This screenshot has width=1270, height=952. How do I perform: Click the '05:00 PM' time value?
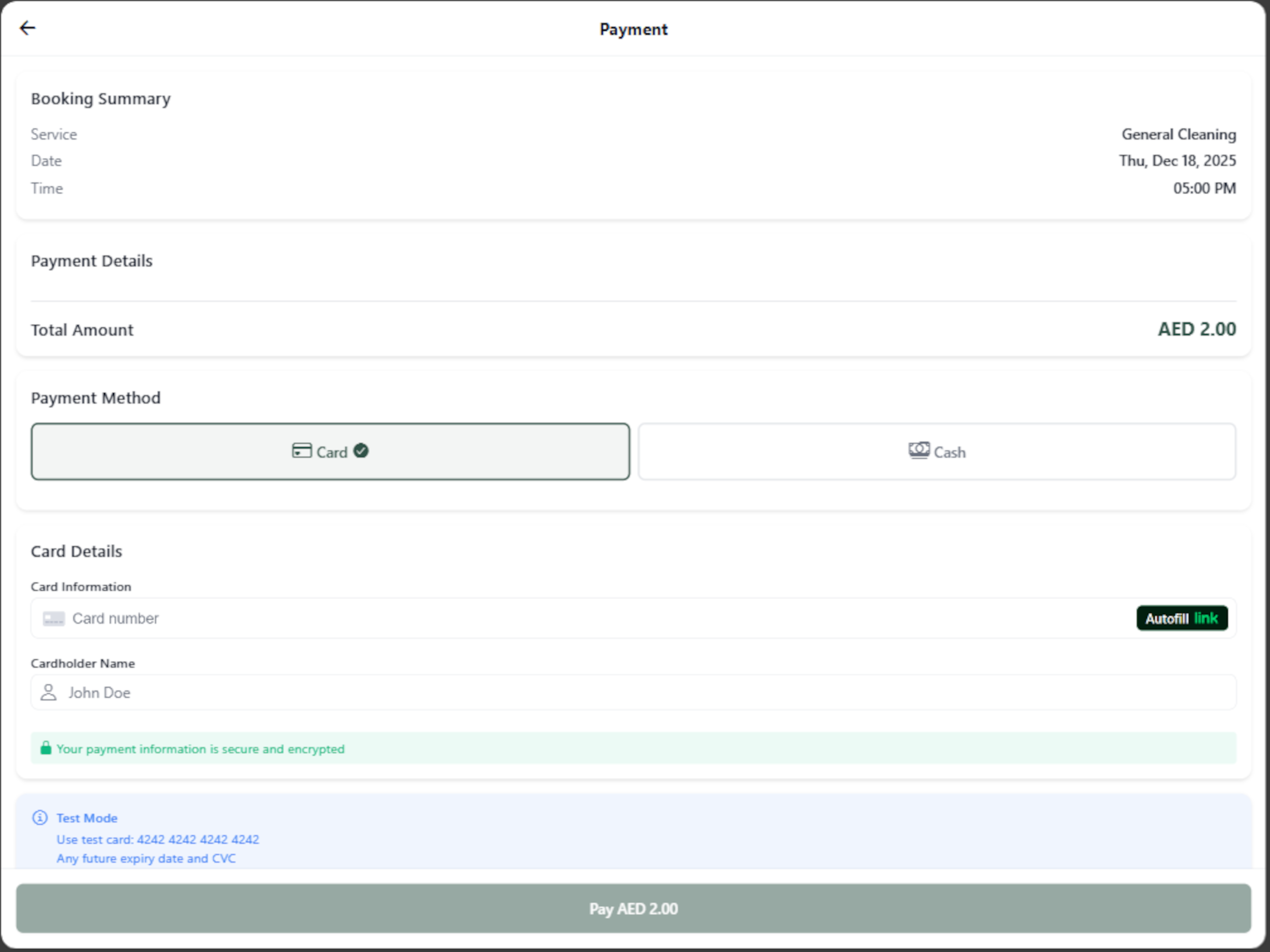coord(1204,188)
